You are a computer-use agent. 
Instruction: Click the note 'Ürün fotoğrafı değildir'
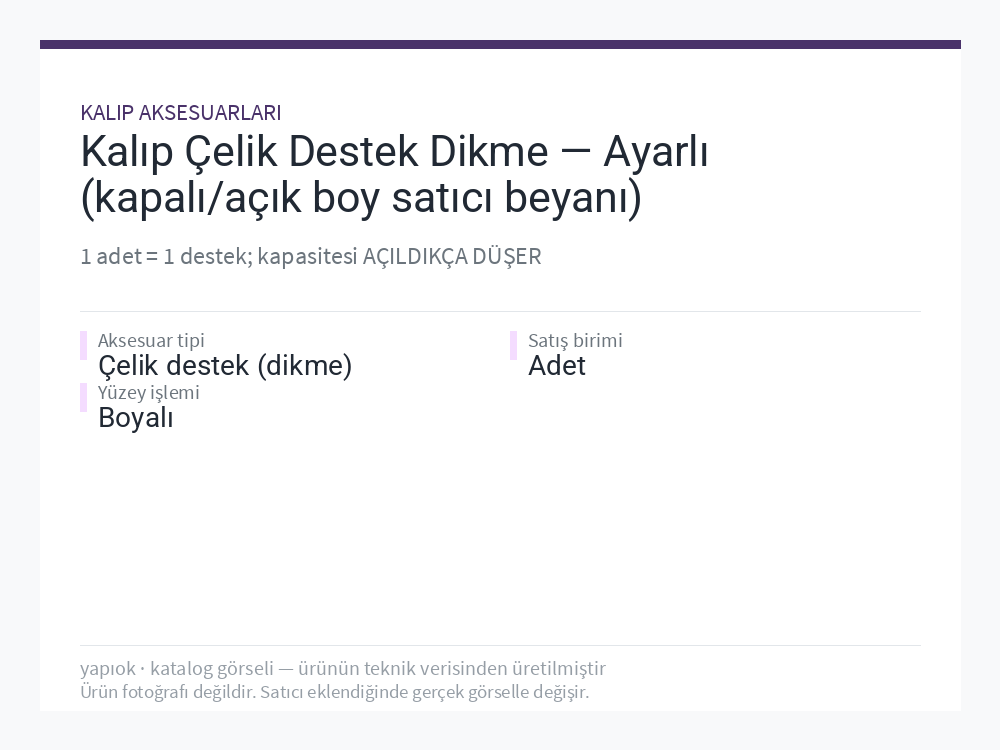[168, 692]
